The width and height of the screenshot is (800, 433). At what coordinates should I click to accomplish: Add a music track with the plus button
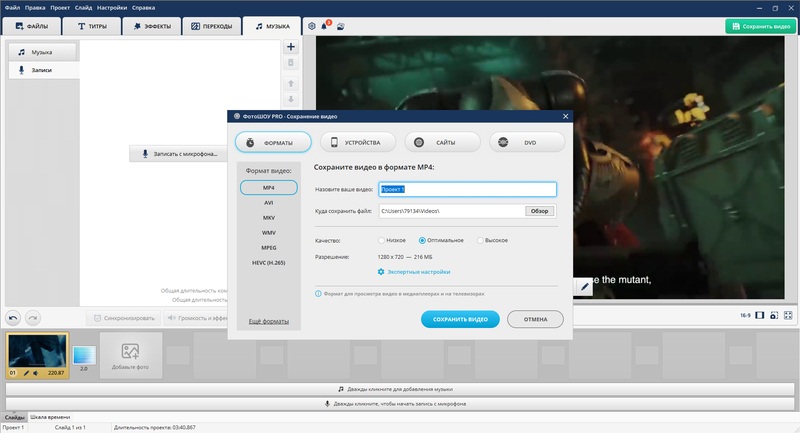pos(291,47)
